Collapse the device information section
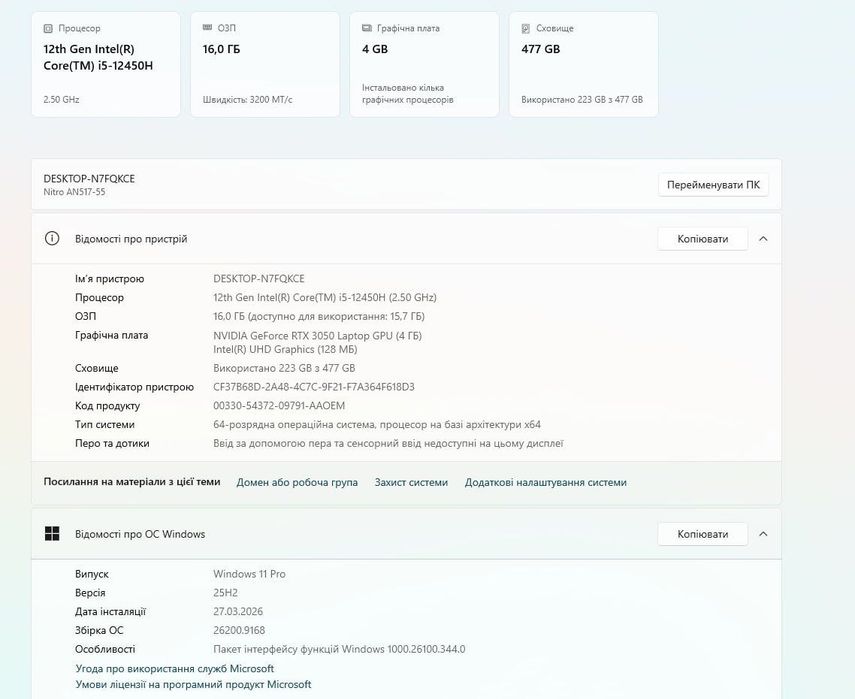Image resolution: width=855 pixels, height=699 pixels. tap(763, 239)
